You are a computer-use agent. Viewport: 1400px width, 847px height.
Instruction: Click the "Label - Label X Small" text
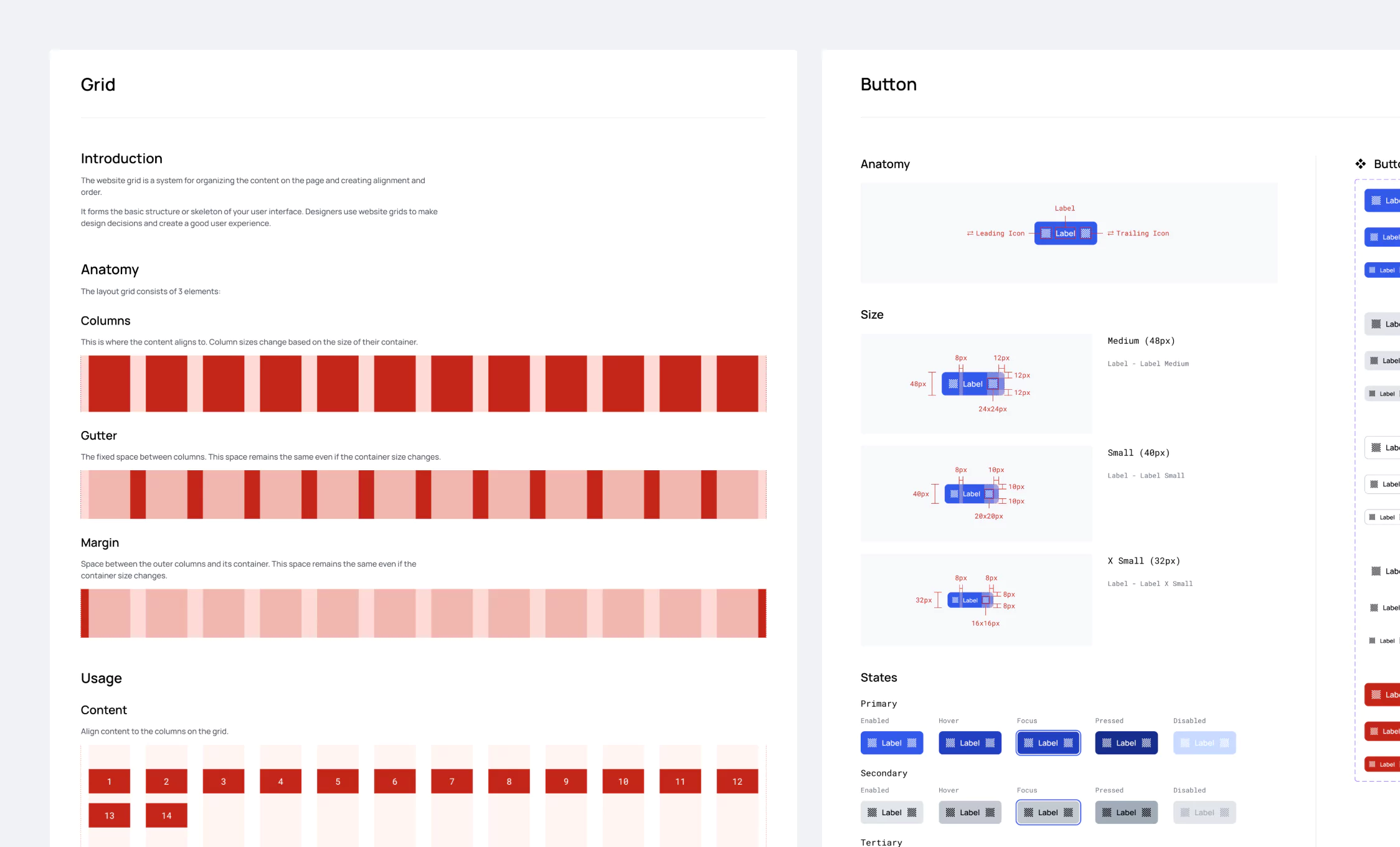(x=1150, y=584)
